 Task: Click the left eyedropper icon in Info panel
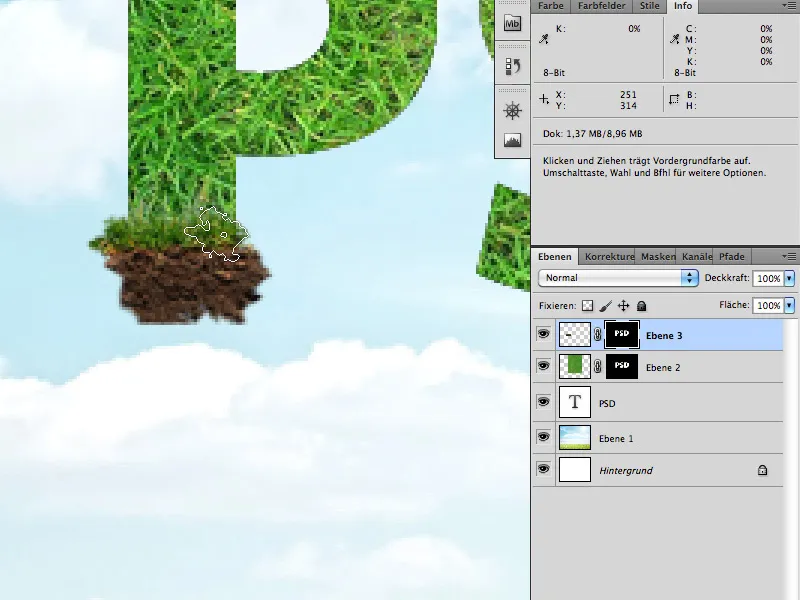[x=544, y=39]
